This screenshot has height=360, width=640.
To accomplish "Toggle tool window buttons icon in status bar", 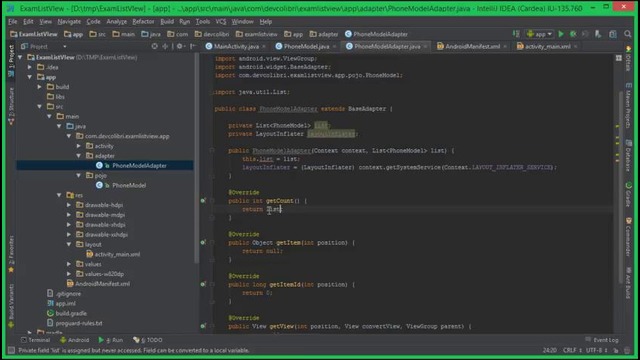I will pyautogui.click(x=11, y=350).
